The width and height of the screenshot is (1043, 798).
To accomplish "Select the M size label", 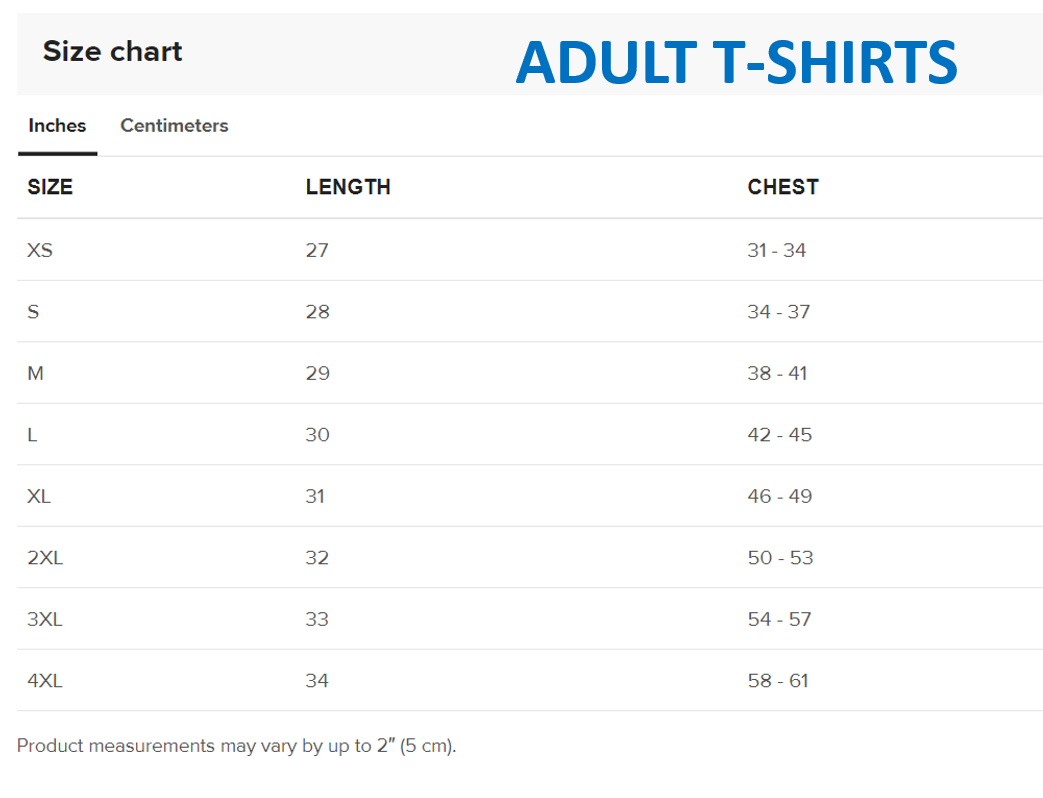I will [36, 373].
